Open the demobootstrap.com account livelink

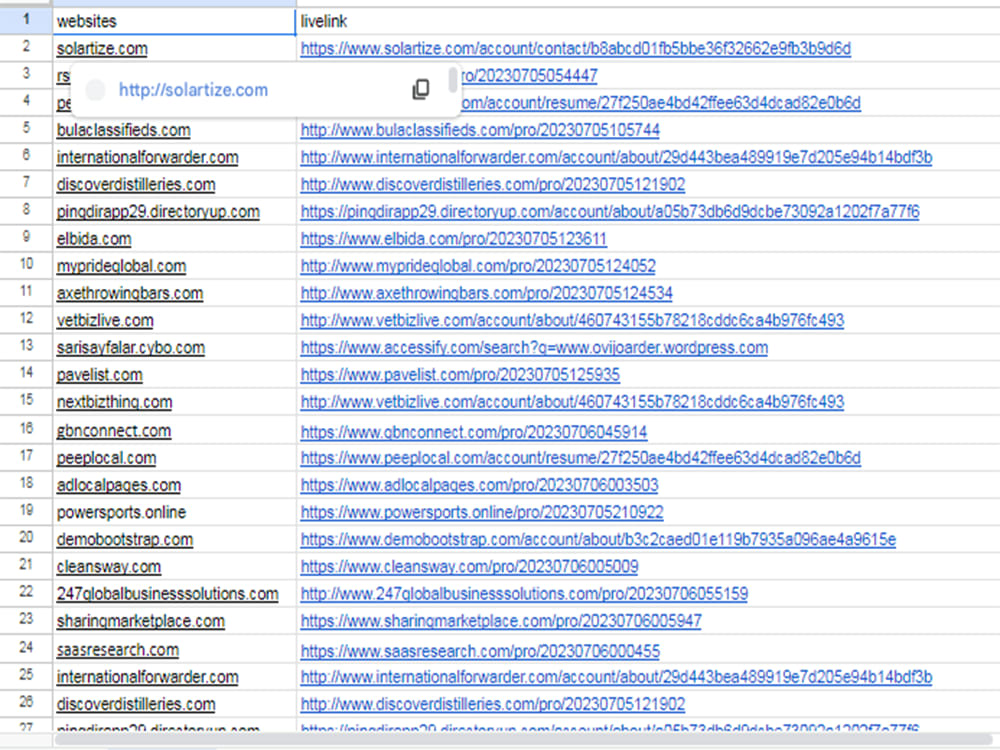point(598,540)
